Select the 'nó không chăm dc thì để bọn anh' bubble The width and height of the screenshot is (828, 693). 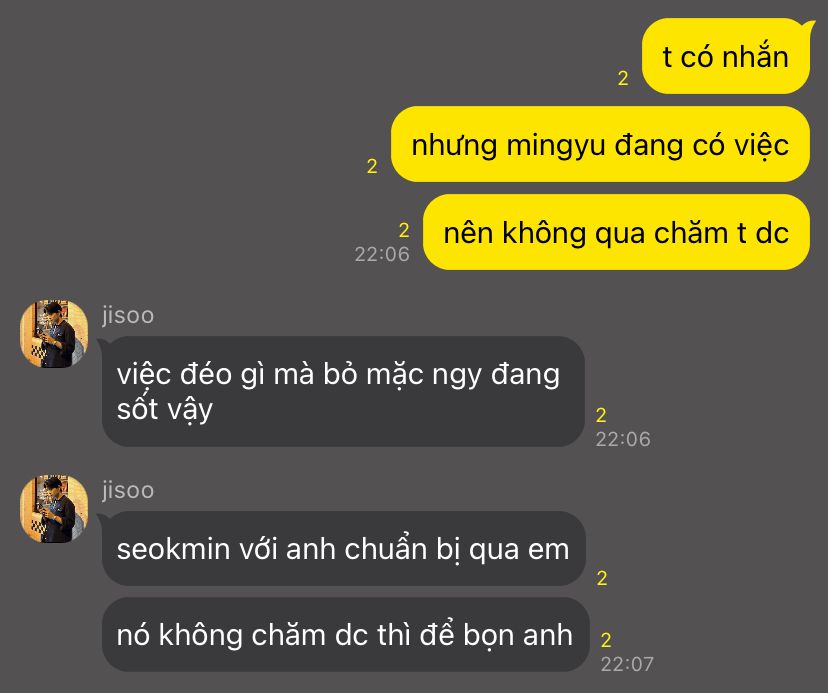(x=345, y=634)
